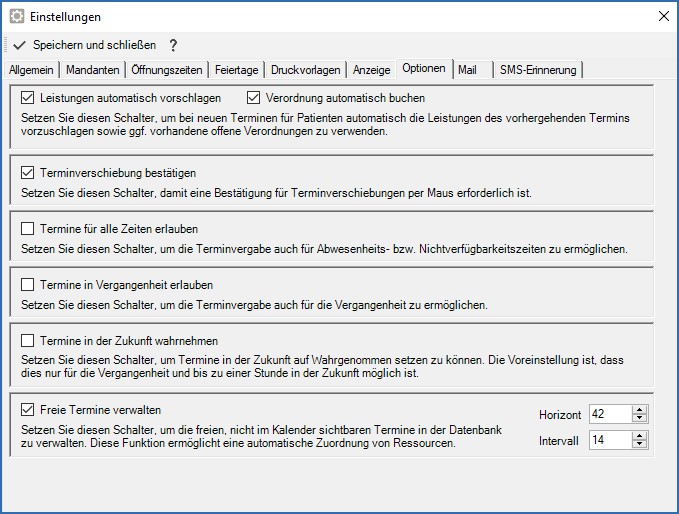Screen dimensions: 679x514
Task: Uncheck Freie Termine verwalten
Action: point(28,409)
